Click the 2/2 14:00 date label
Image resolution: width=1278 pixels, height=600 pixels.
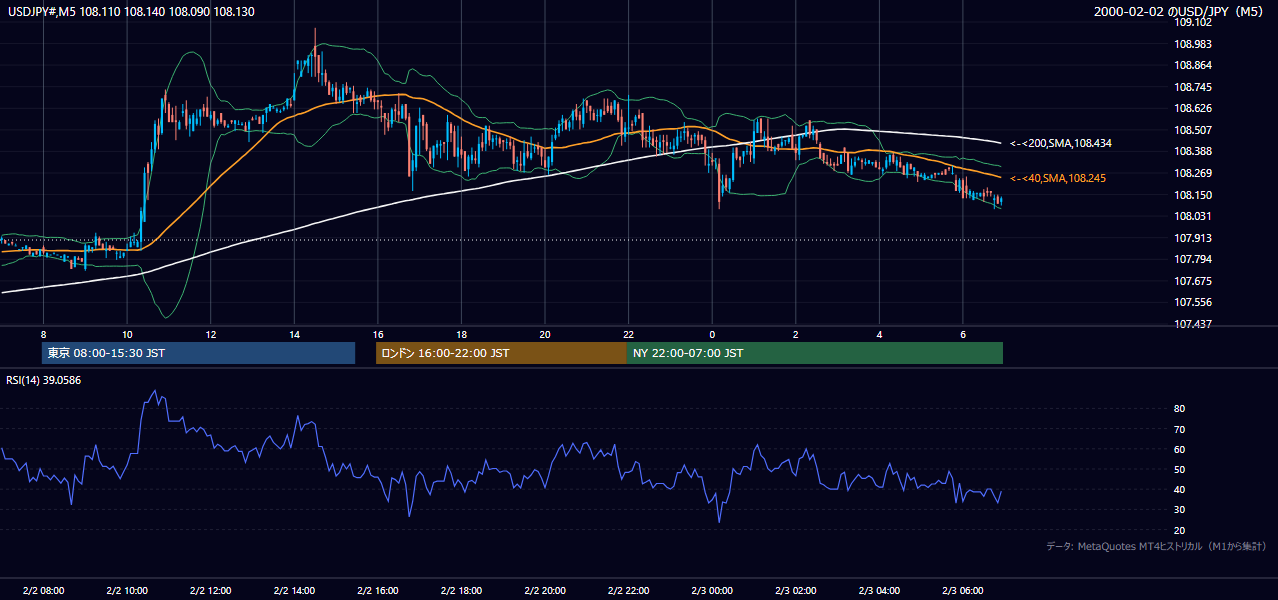(294, 590)
